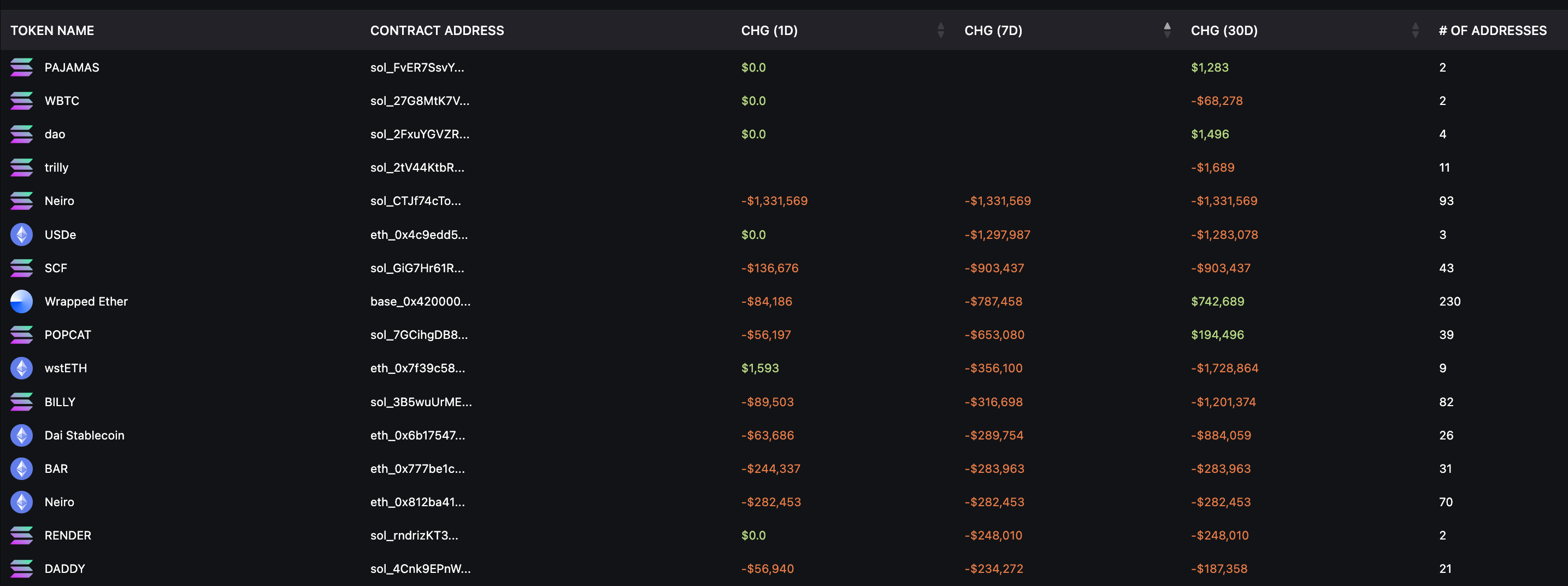Select the SCF token name
This screenshot has width=1568, height=586.
(x=56, y=268)
